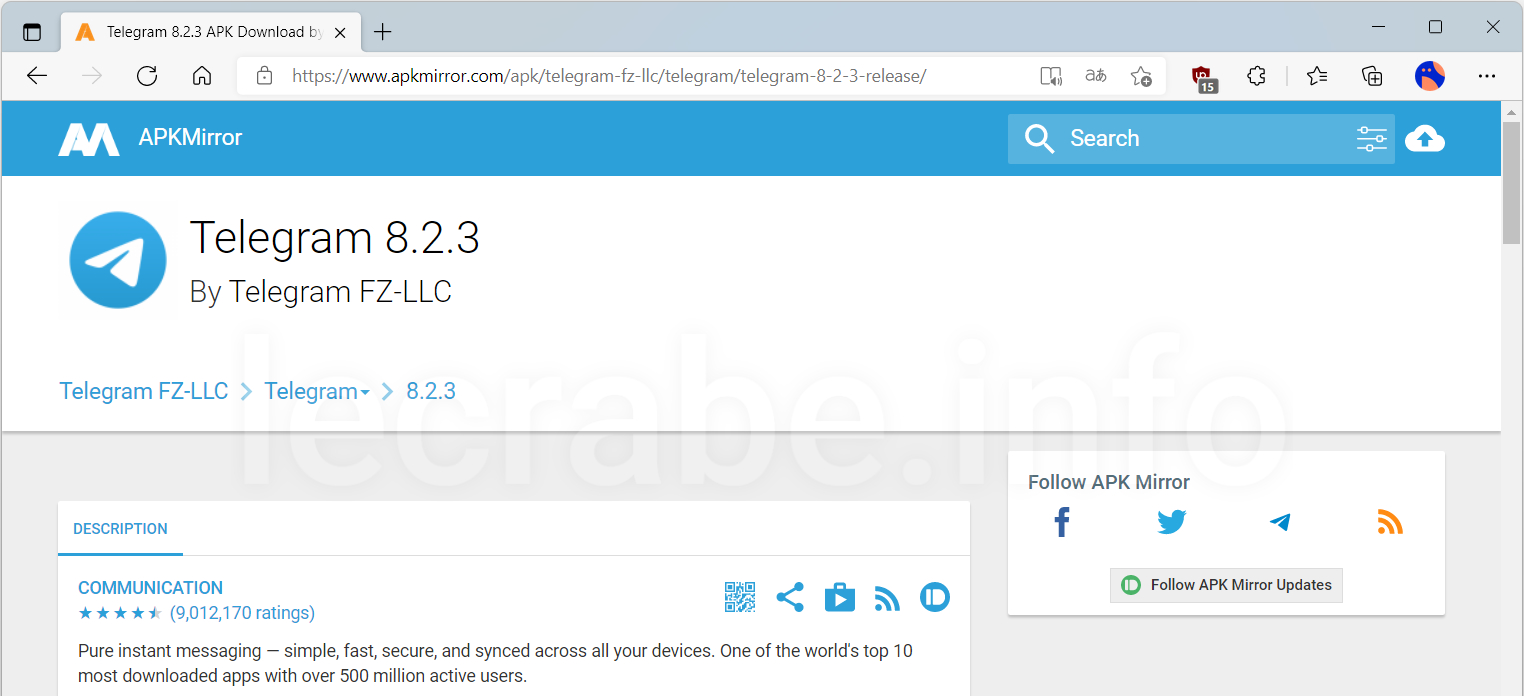This screenshot has width=1524, height=696.
Task: Open advanced search filter sliders icon
Action: point(1372,139)
